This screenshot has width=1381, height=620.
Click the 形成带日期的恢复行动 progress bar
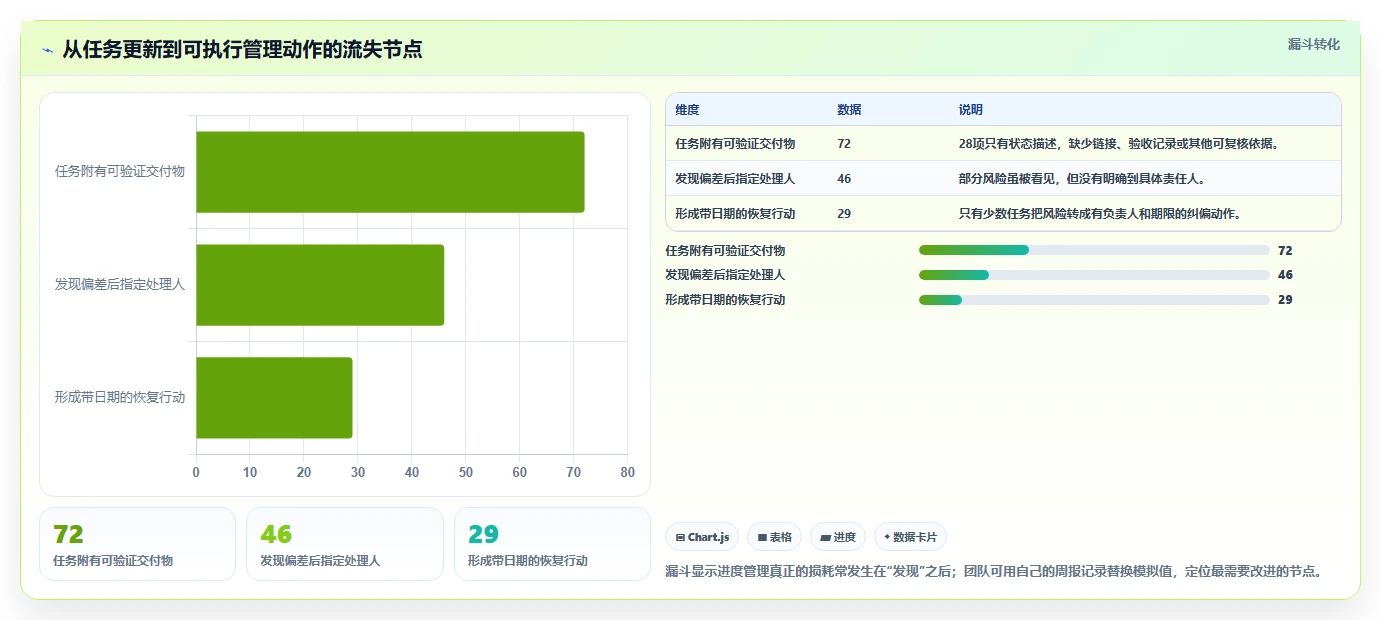tap(1094, 300)
